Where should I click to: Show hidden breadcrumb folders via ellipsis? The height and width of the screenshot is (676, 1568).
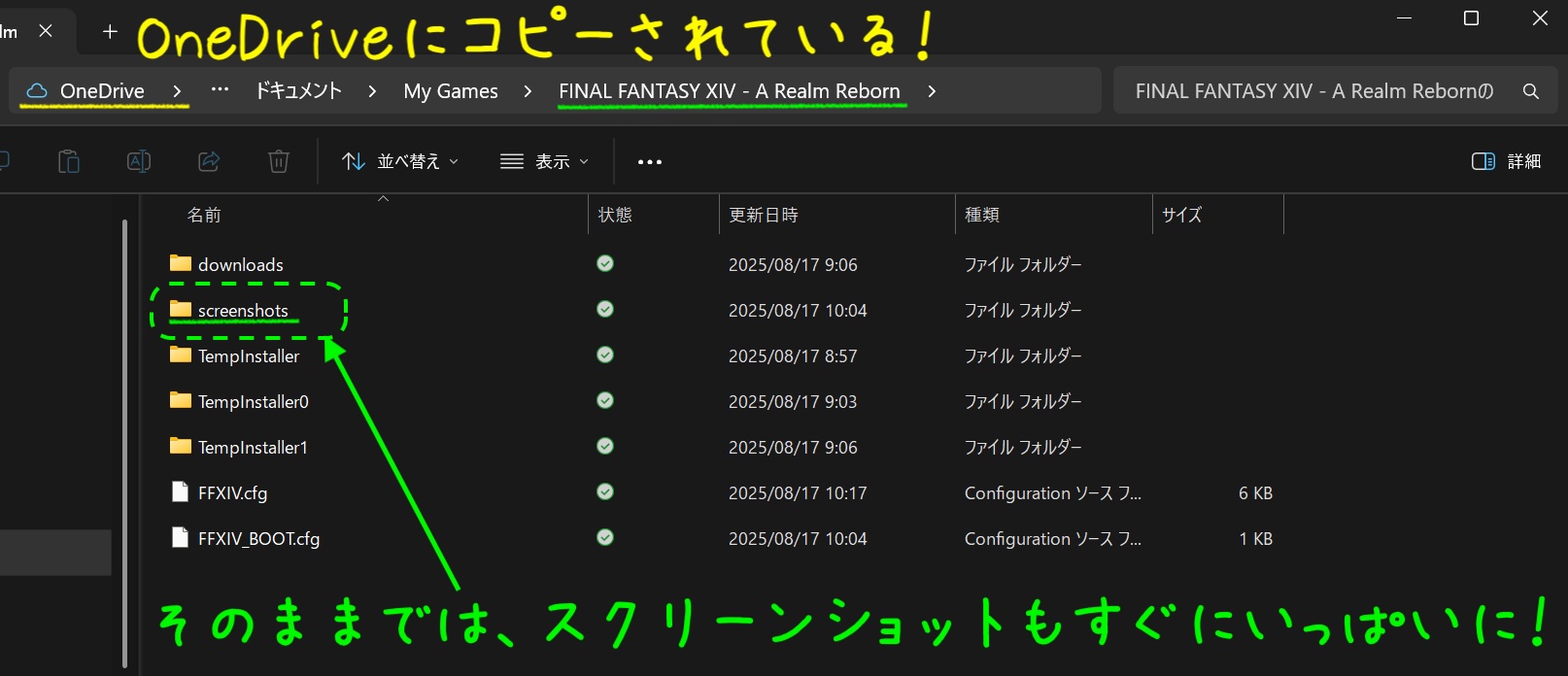[x=221, y=89]
